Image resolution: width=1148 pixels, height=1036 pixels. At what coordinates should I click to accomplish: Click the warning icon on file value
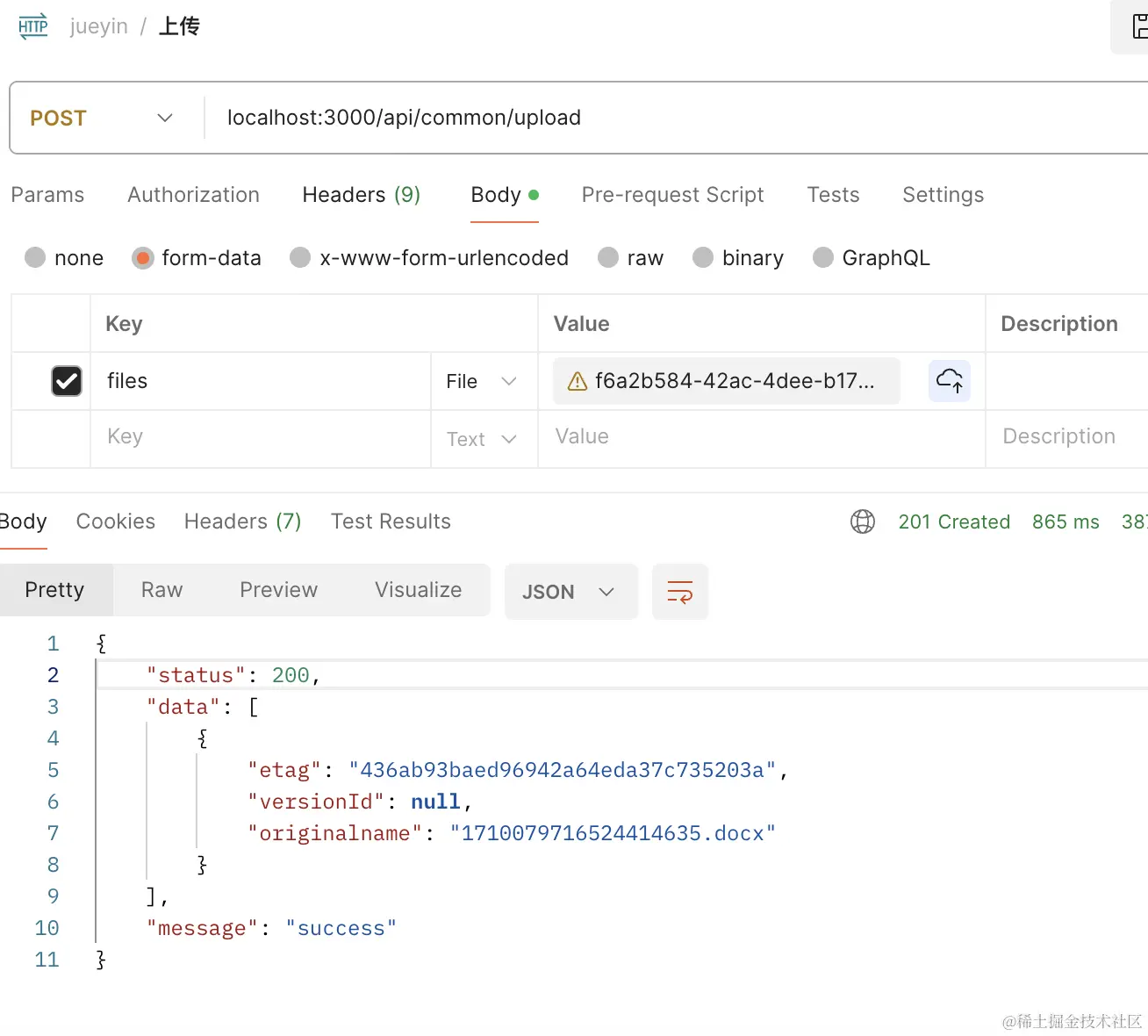tap(578, 381)
